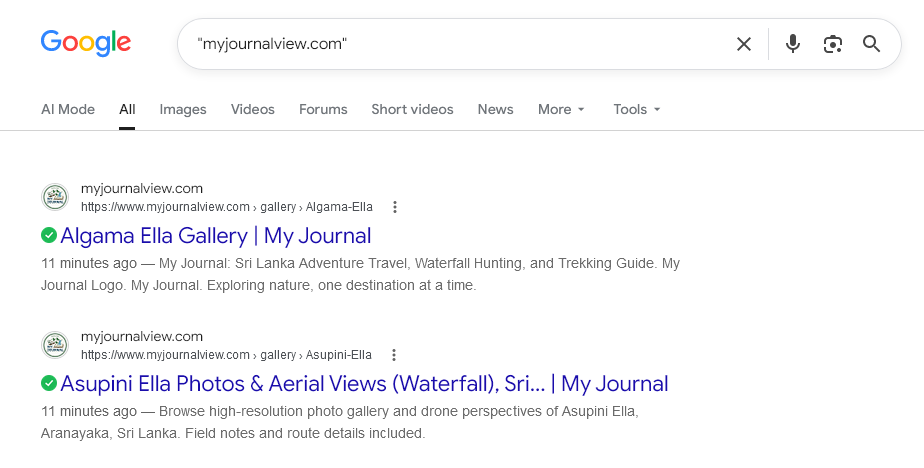Click green check badge beside Asupini Ella
This screenshot has width=924, height=468.
tap(49, 383)
